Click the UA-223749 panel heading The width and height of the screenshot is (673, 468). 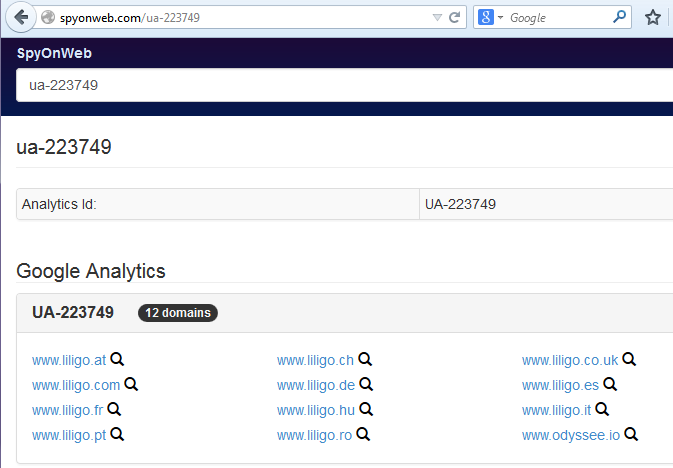73,313
